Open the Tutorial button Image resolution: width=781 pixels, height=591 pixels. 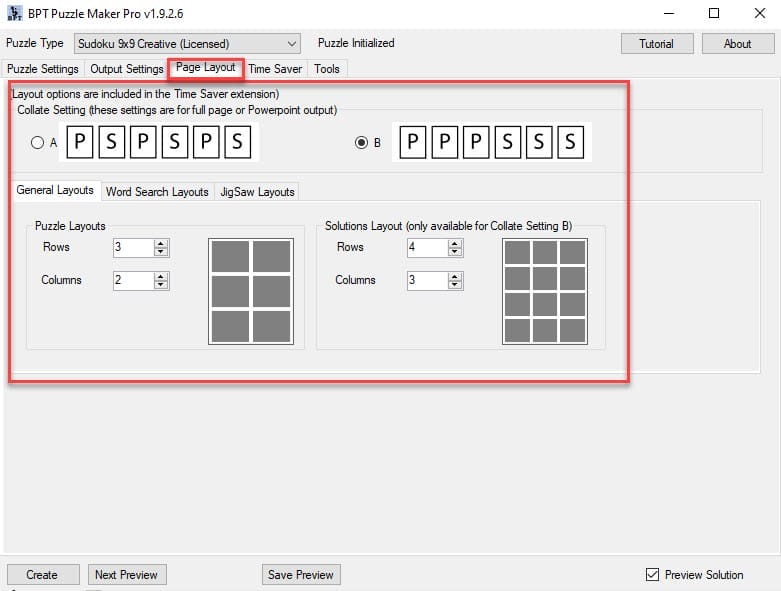point(656,44)
